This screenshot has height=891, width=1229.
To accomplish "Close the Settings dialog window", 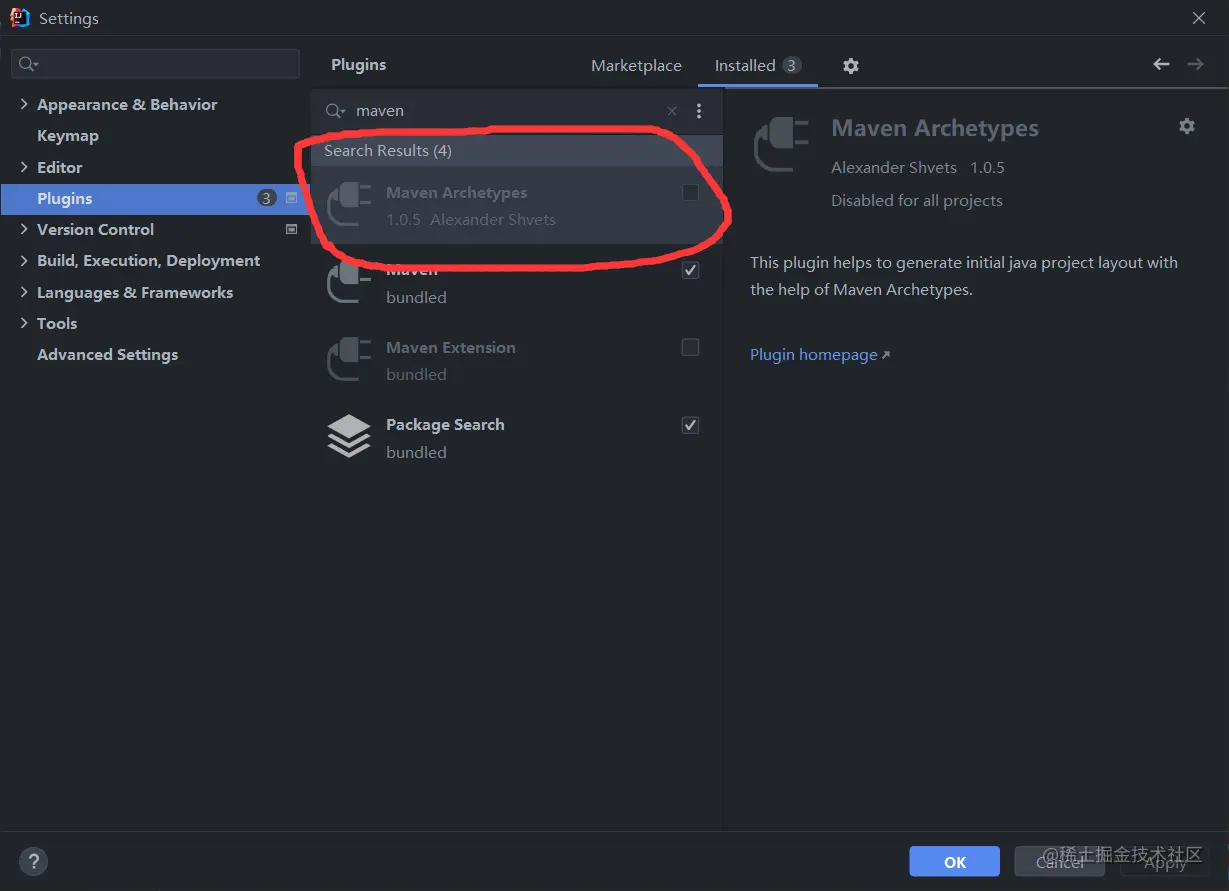I will pyautogui.click(x=1199, y=18).
